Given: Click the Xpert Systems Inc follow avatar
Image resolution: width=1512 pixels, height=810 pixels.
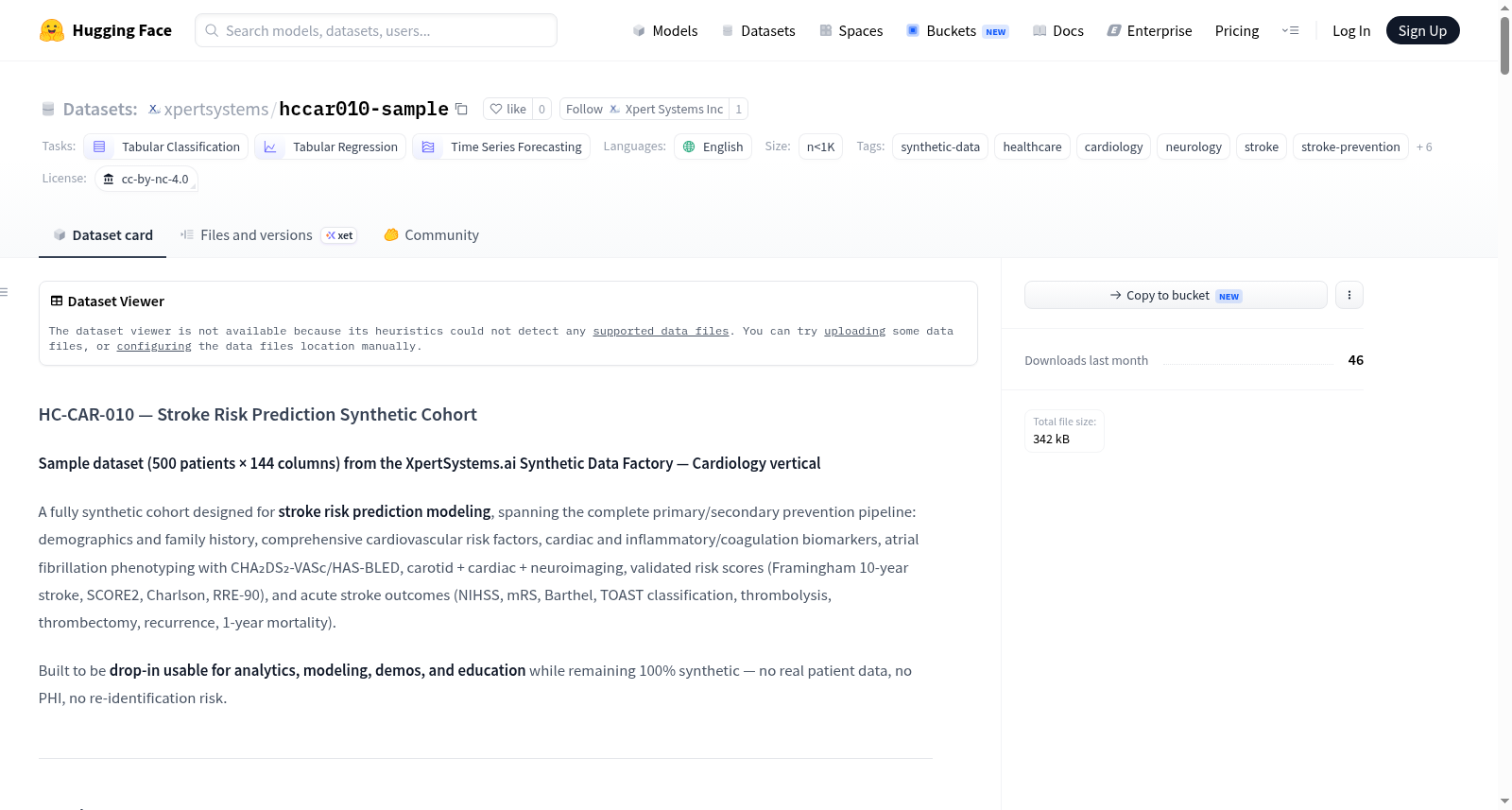Looking at the screenshot, I should coord(614,109).
